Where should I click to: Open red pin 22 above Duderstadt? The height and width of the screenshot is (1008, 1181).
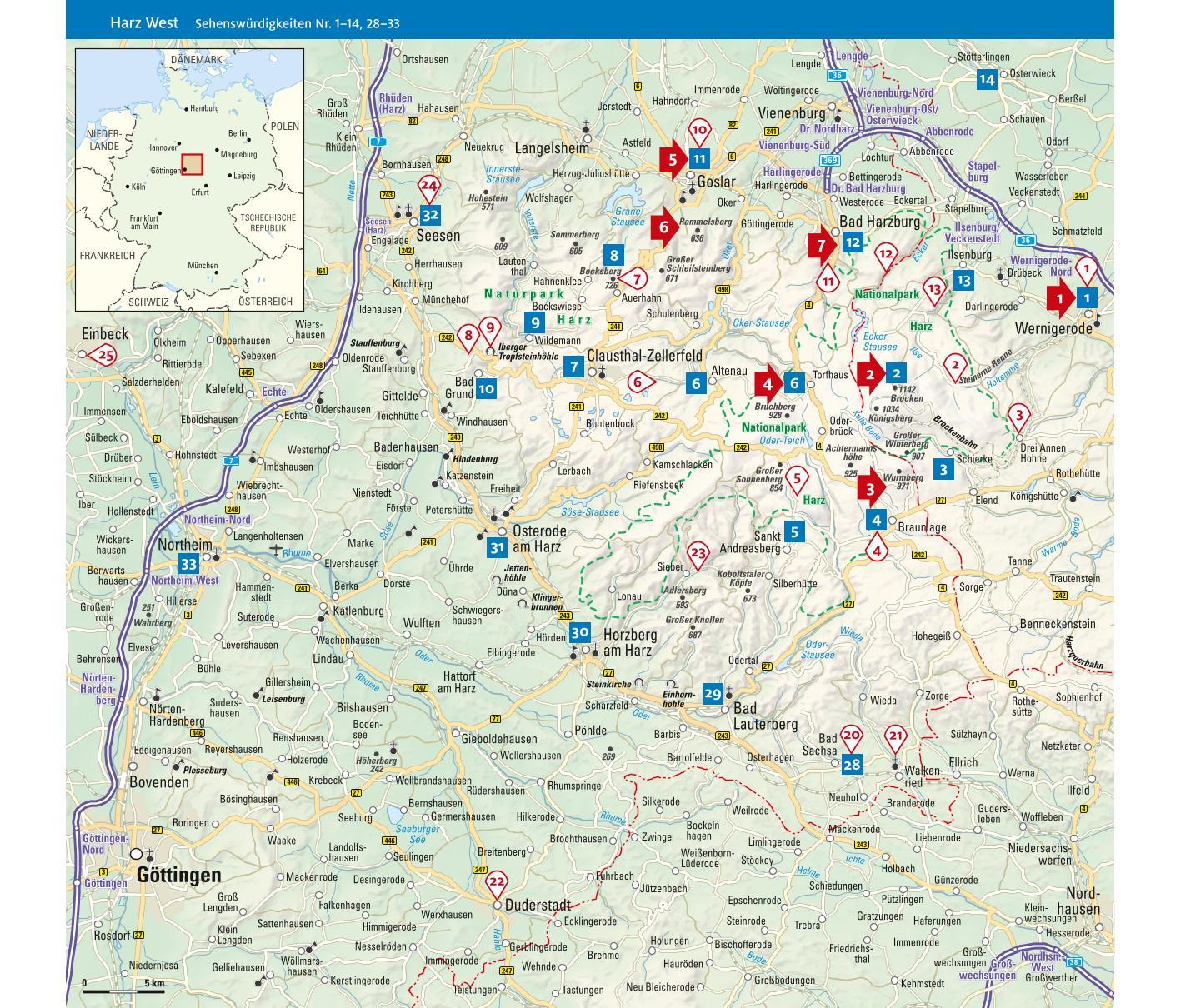click(x=497, y=882)
